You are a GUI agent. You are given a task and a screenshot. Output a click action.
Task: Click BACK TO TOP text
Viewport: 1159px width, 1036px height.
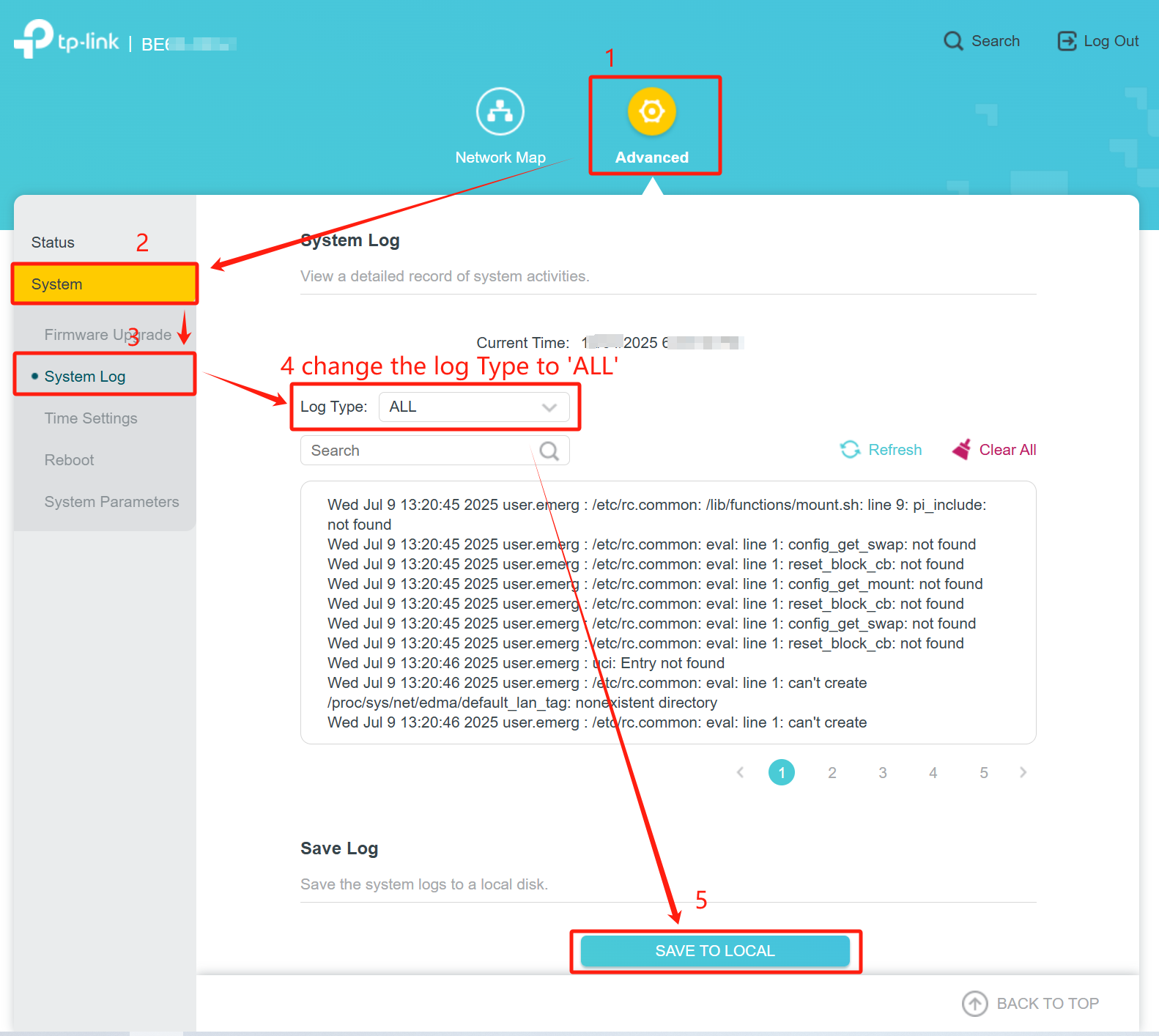click(1048, 1004)
